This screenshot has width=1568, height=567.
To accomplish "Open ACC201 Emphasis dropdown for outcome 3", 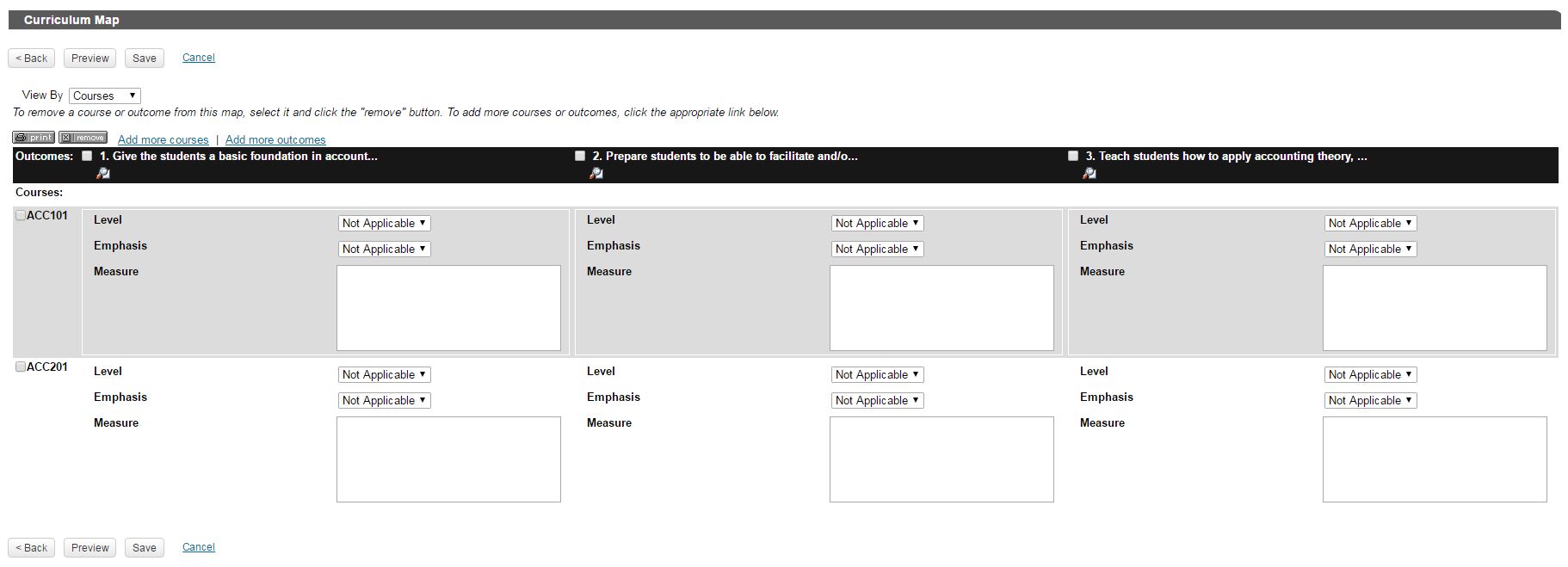I will tap(1371, 400).
